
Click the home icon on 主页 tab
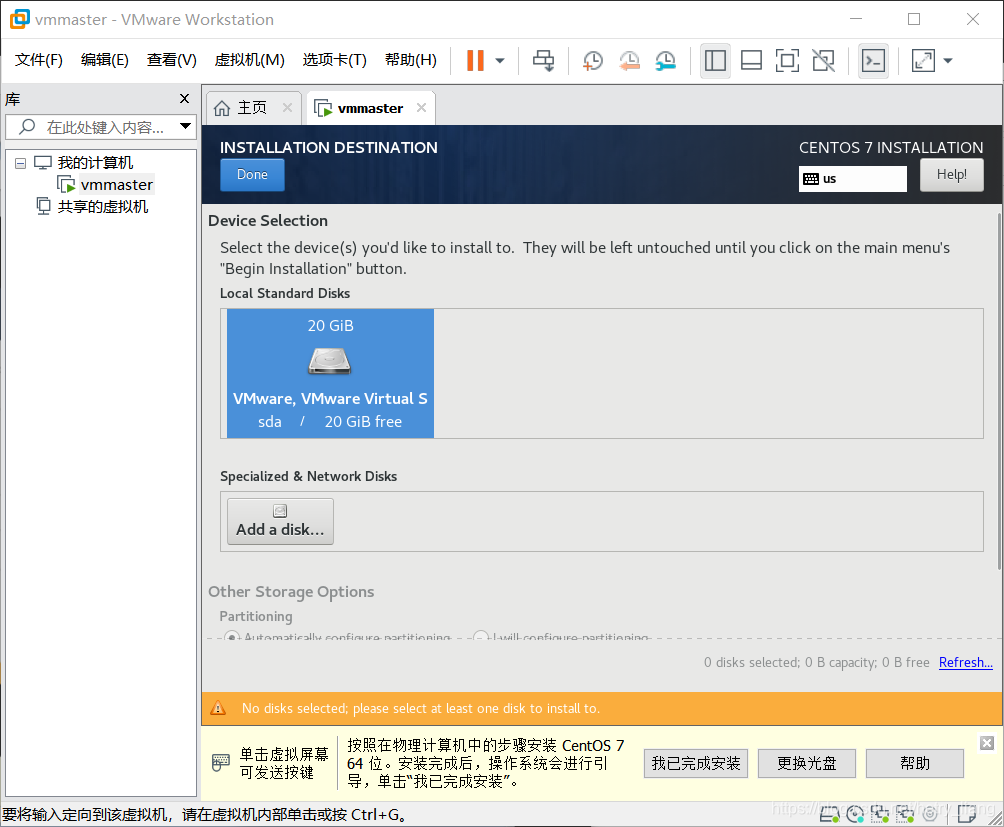[x=222, y=108]
